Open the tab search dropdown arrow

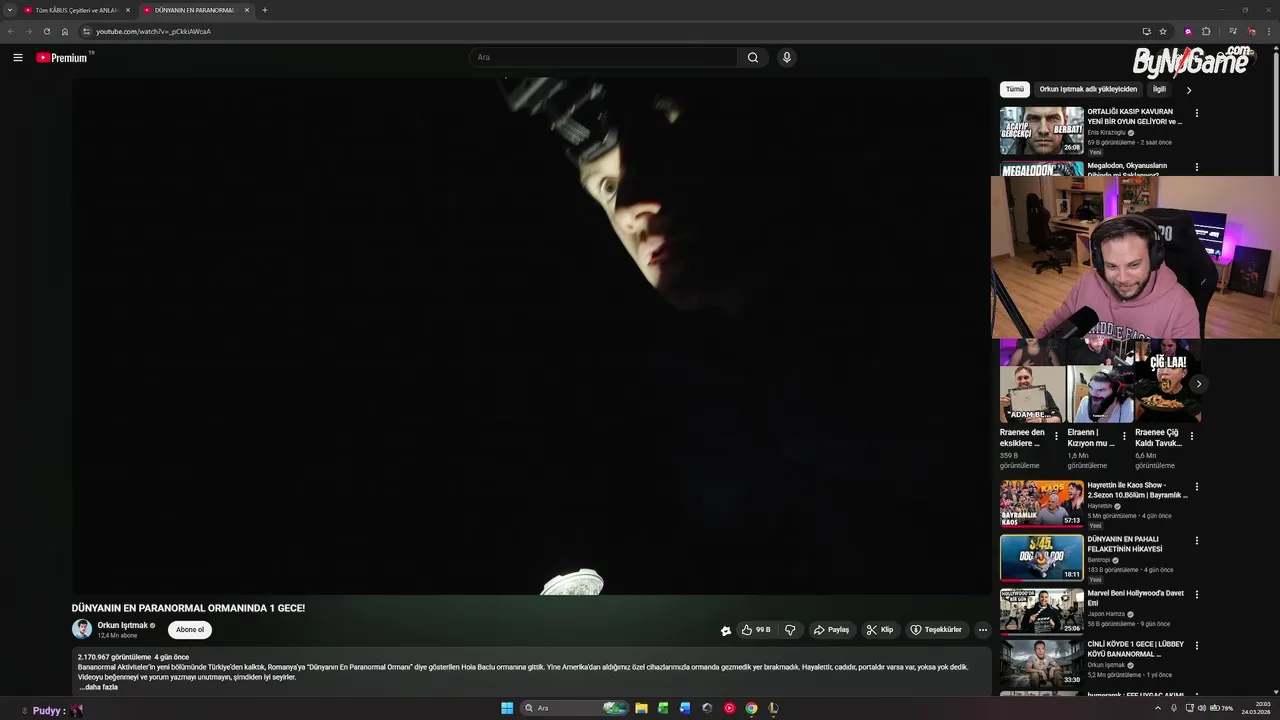coord(9,10)
